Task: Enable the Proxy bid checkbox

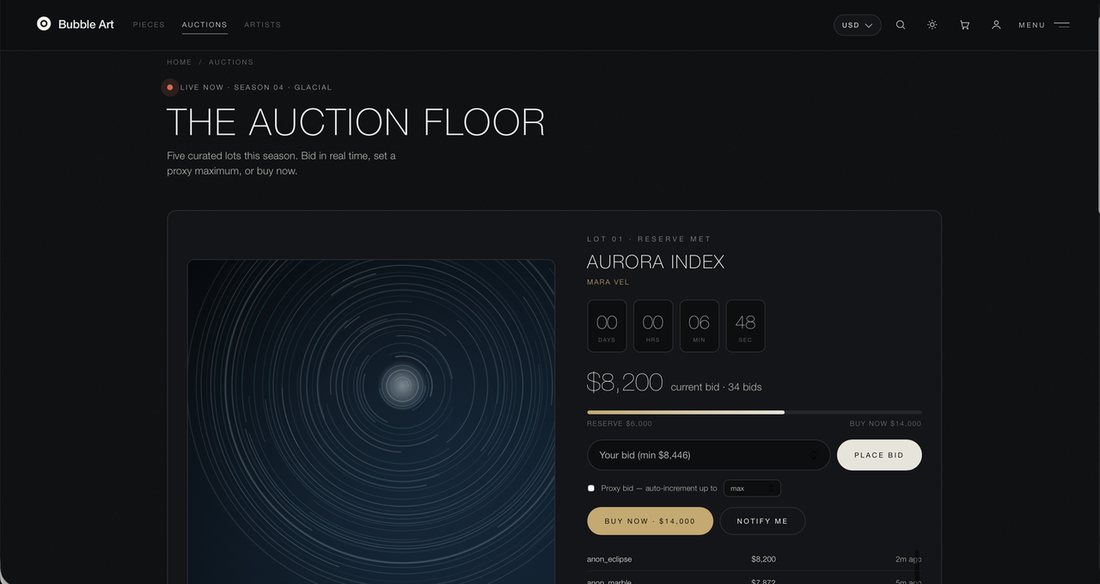Action: (591, 488)
